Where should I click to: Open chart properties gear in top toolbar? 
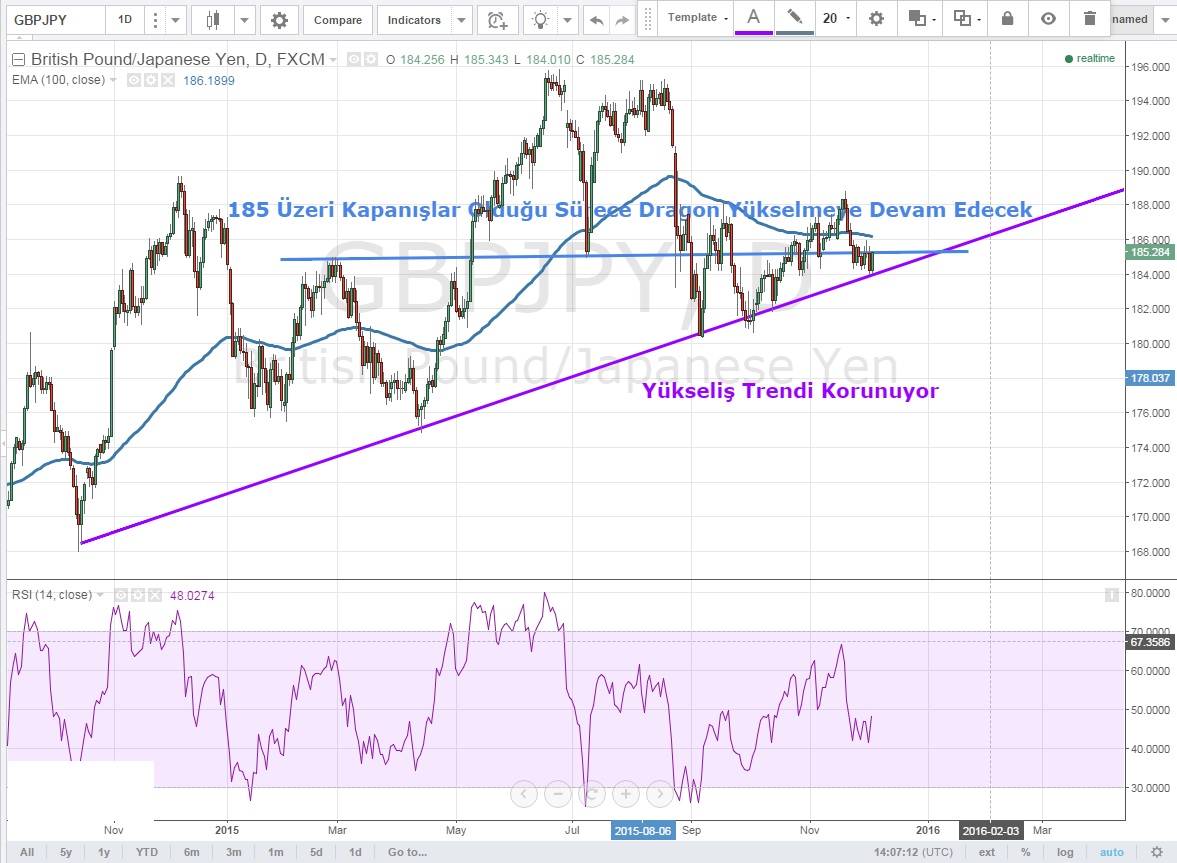click(279, 20)
